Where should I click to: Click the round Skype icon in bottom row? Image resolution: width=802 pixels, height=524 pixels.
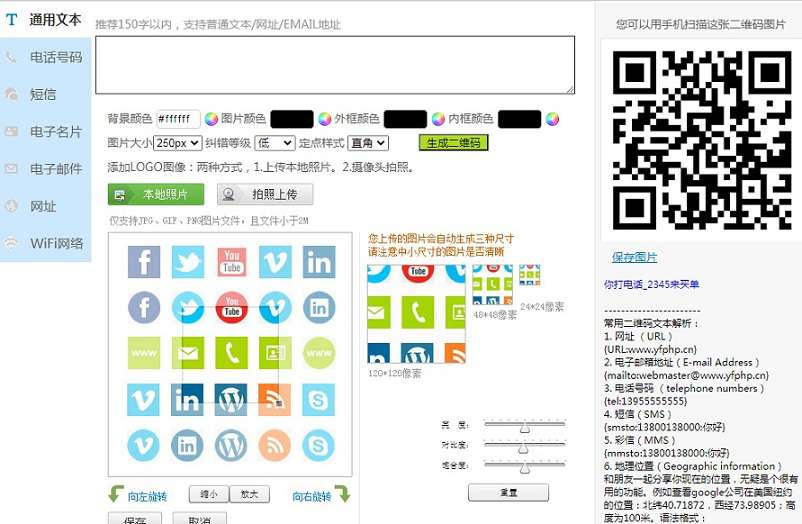(319, 446)
